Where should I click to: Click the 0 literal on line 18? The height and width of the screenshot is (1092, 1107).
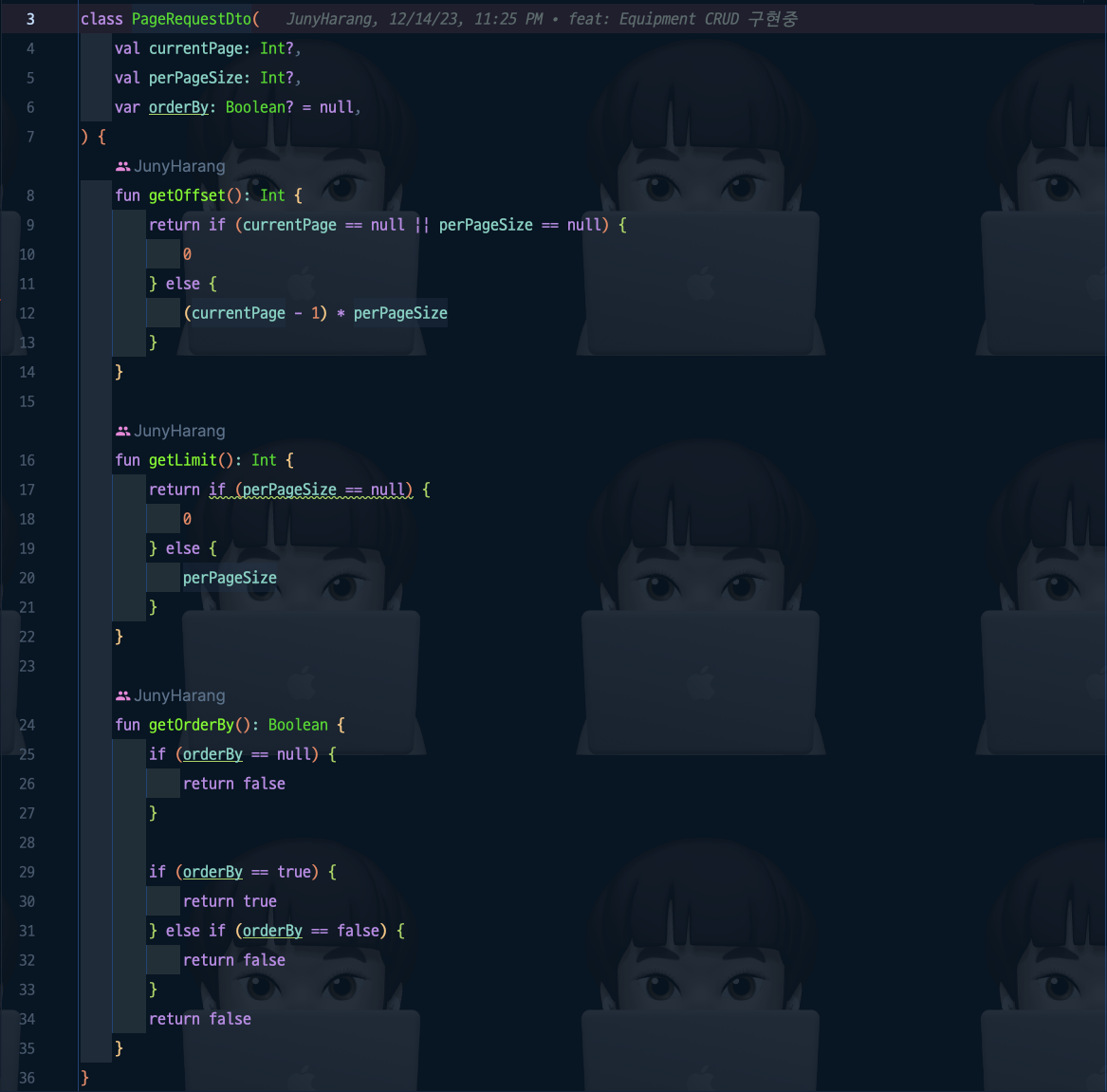[187, 520]
